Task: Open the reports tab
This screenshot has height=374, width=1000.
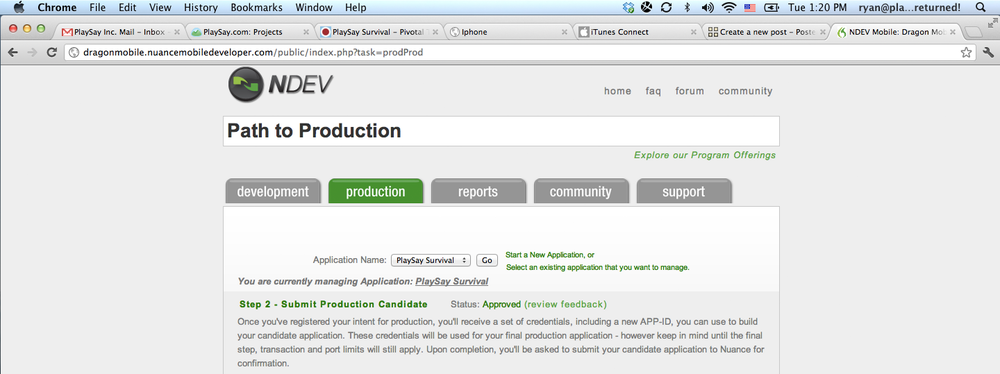Action: point(478,191)
